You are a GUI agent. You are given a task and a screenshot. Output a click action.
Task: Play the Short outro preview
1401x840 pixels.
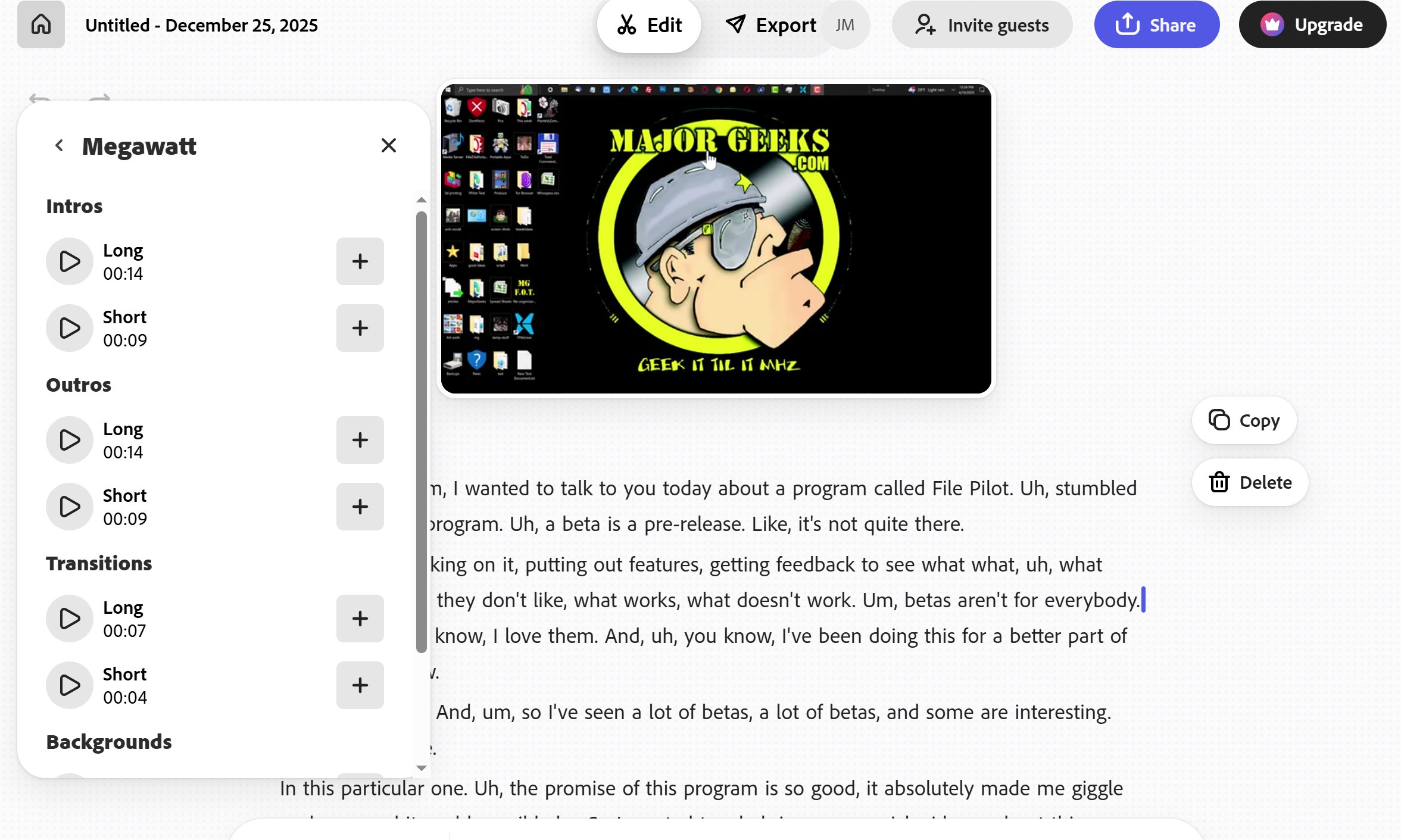click(70, 507)
